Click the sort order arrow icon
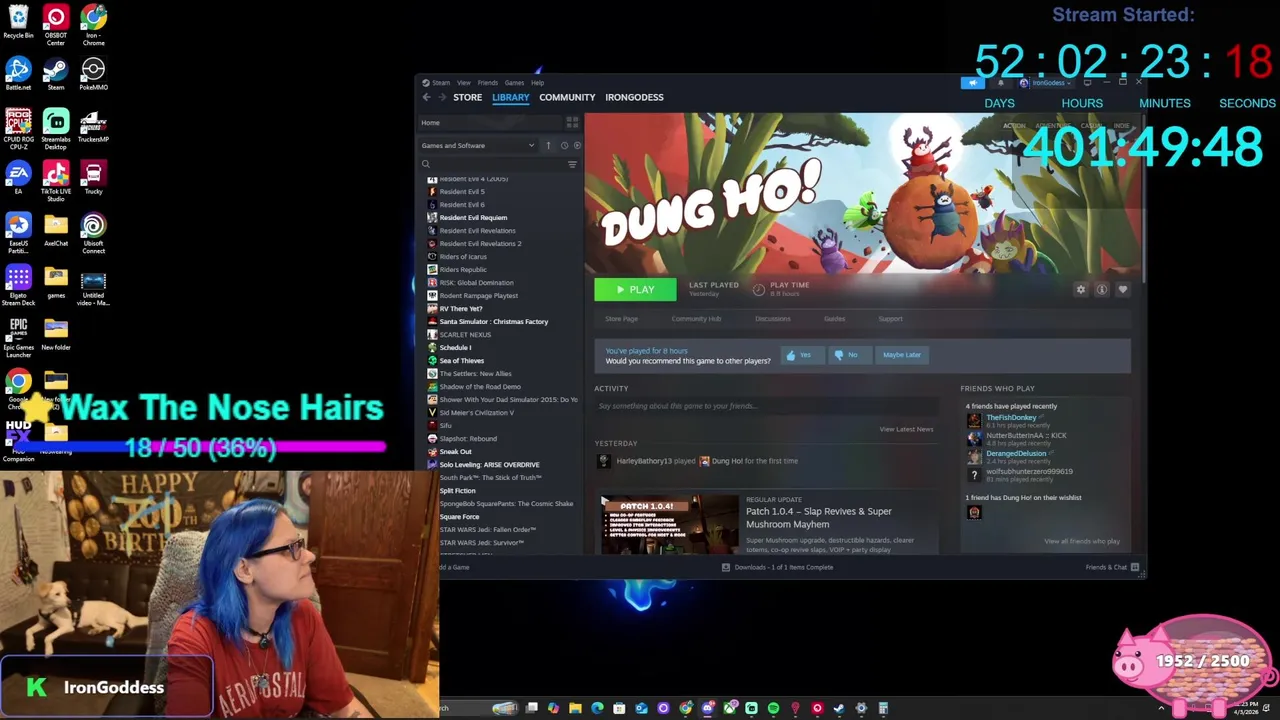This screenshot has height=720, width=1280. coord(548,146)
